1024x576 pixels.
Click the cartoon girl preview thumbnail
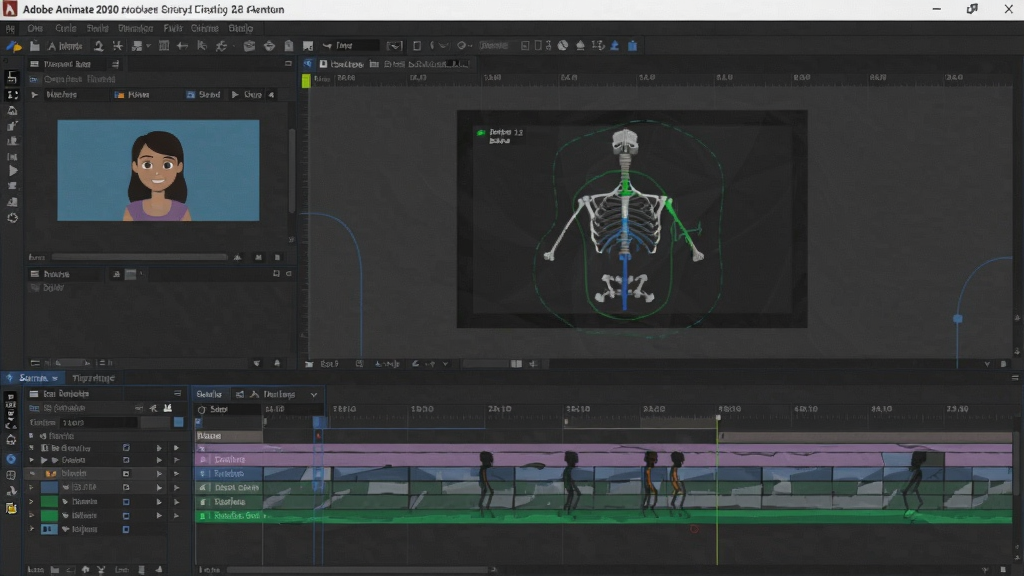point(158,170)
